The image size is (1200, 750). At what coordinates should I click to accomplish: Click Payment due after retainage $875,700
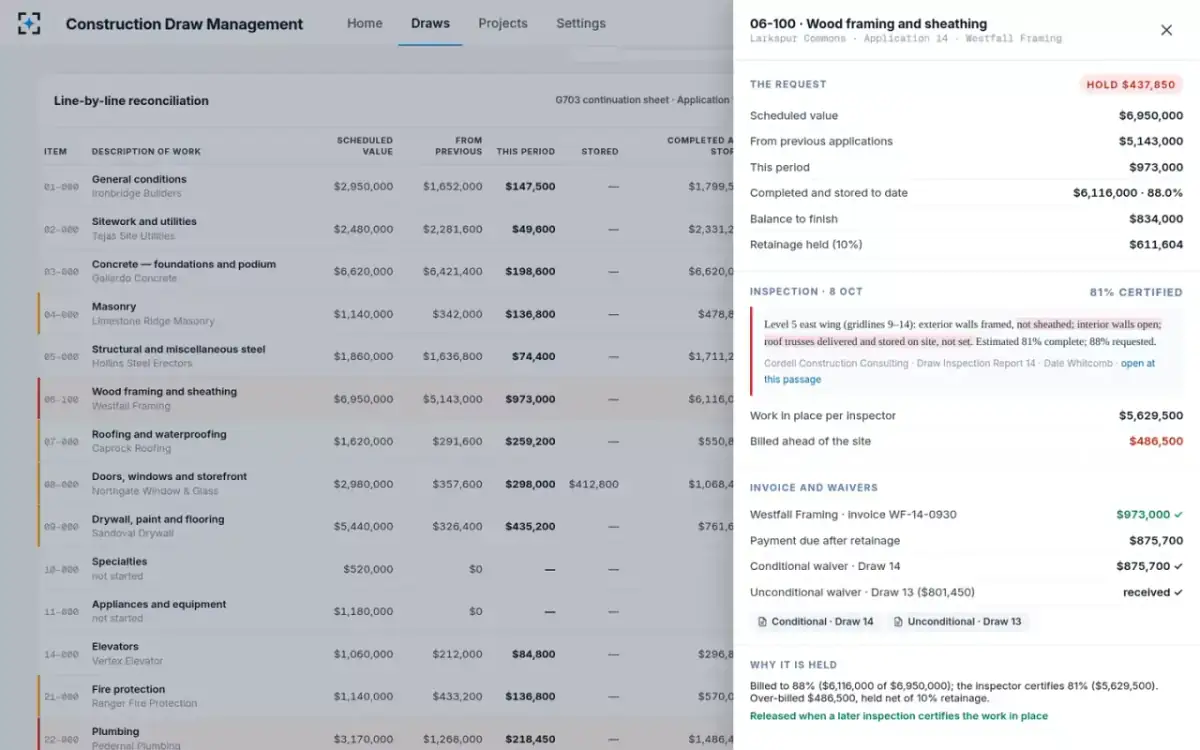[966, 540]
